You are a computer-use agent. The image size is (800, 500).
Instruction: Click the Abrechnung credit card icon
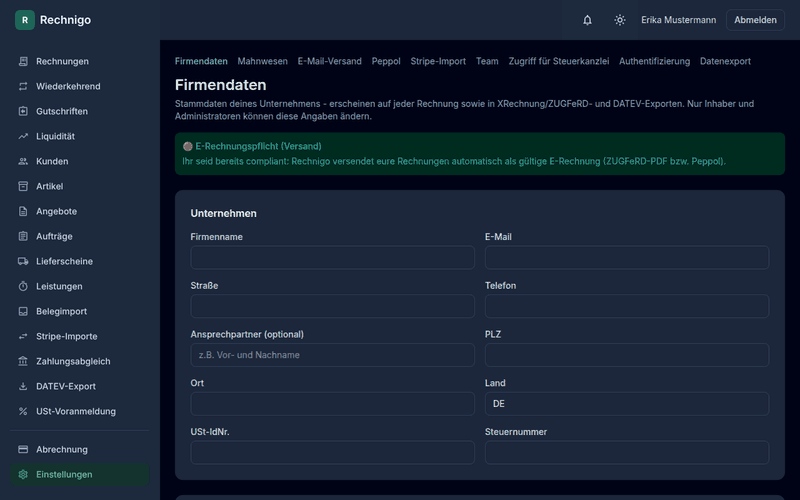[x=23, y=449]
